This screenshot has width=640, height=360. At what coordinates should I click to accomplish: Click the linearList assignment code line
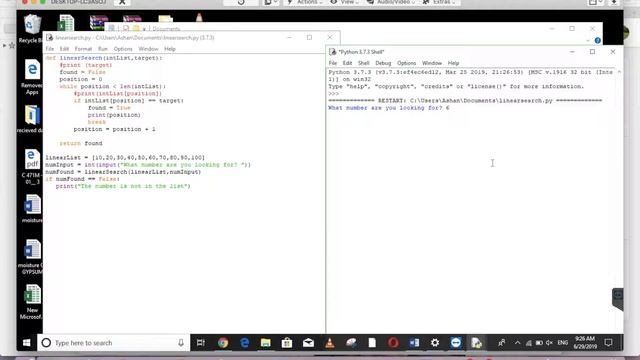coord(125,158)
